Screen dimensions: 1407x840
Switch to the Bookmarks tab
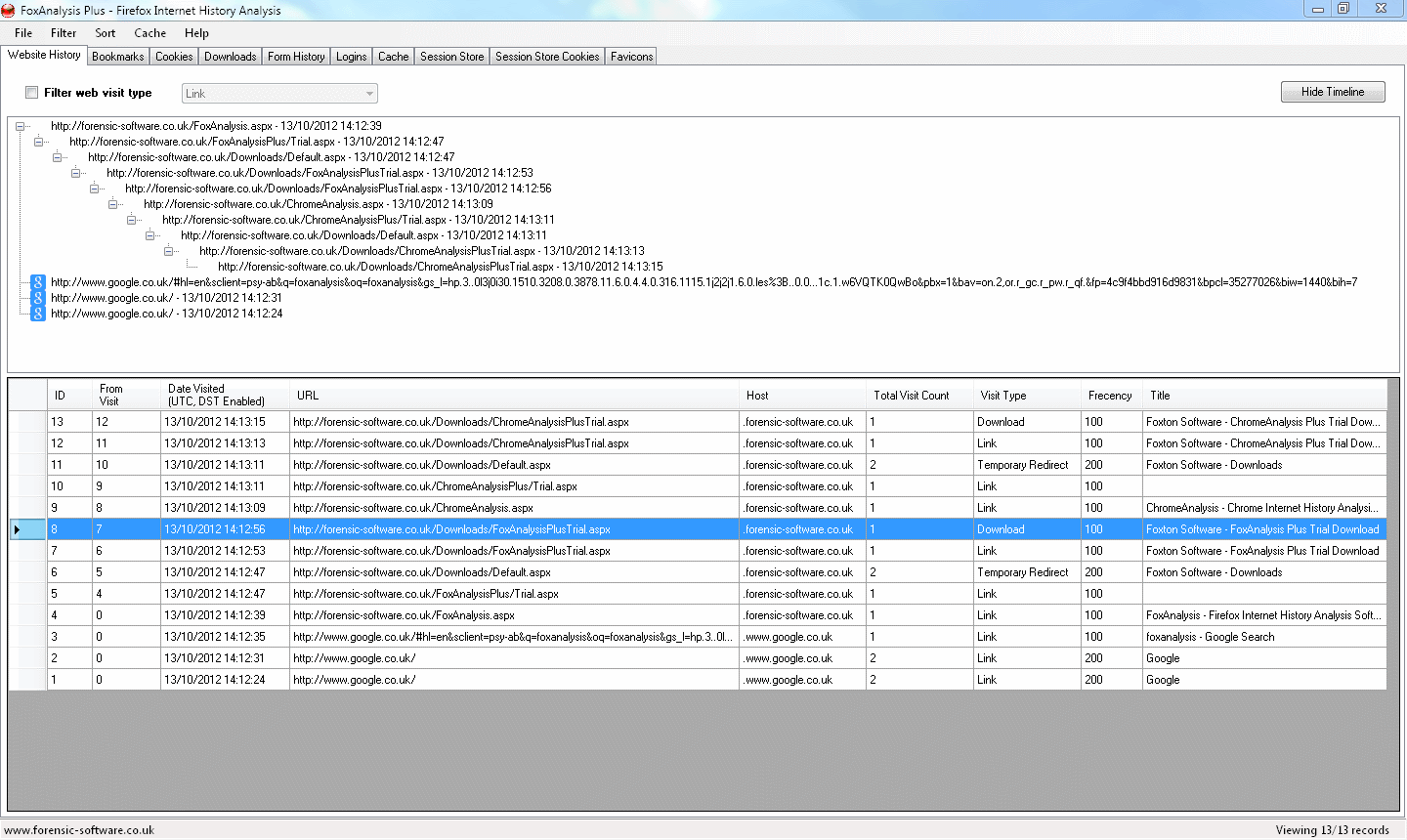click(x=118, y=57)
